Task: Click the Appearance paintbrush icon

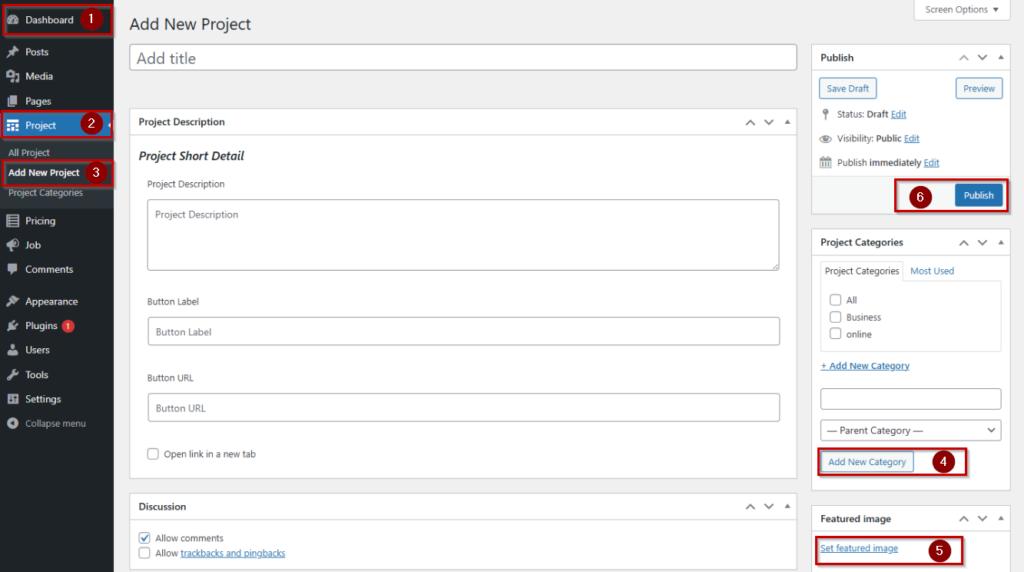Action: point(12,301)
